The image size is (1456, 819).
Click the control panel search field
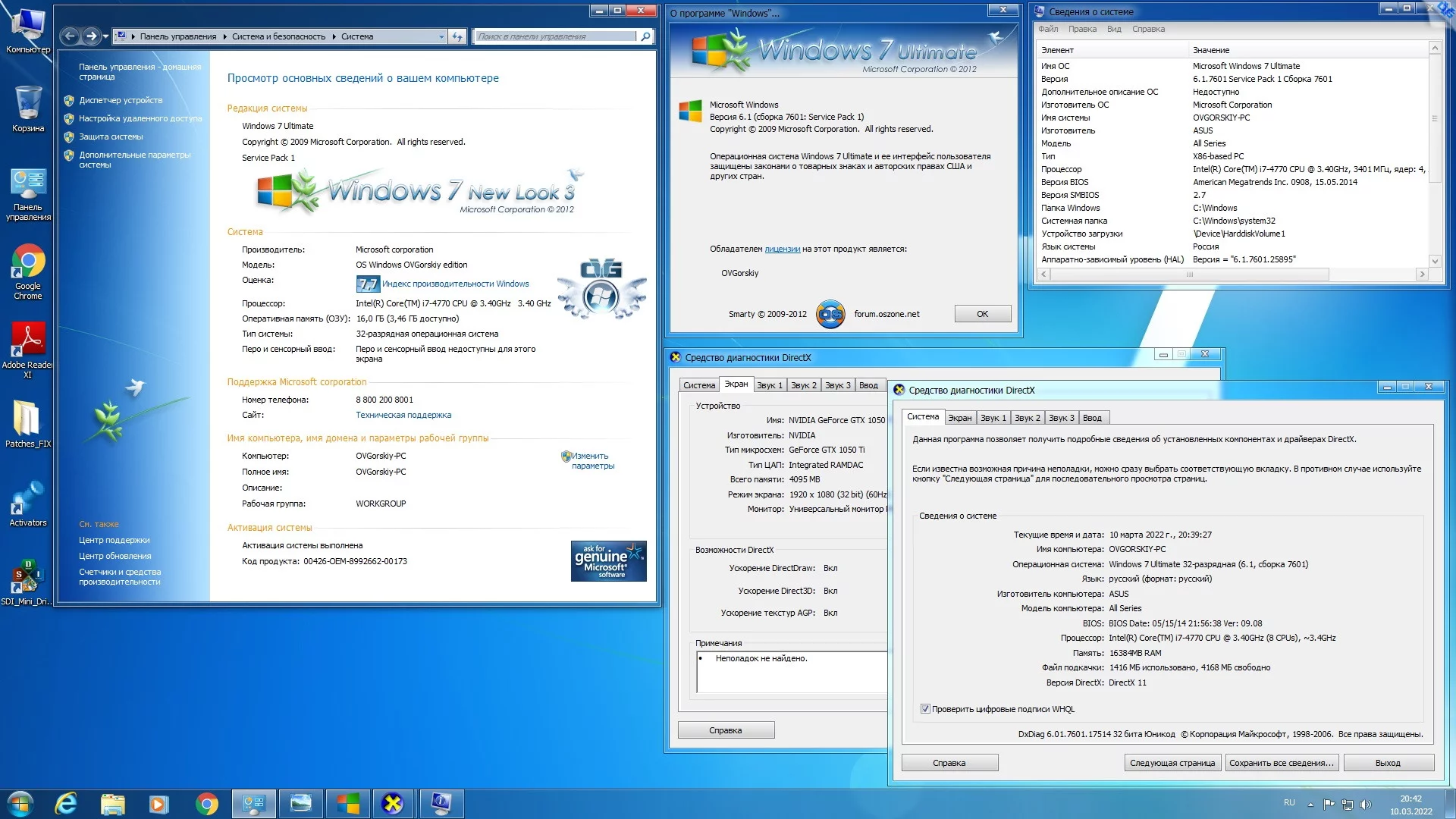556,36
